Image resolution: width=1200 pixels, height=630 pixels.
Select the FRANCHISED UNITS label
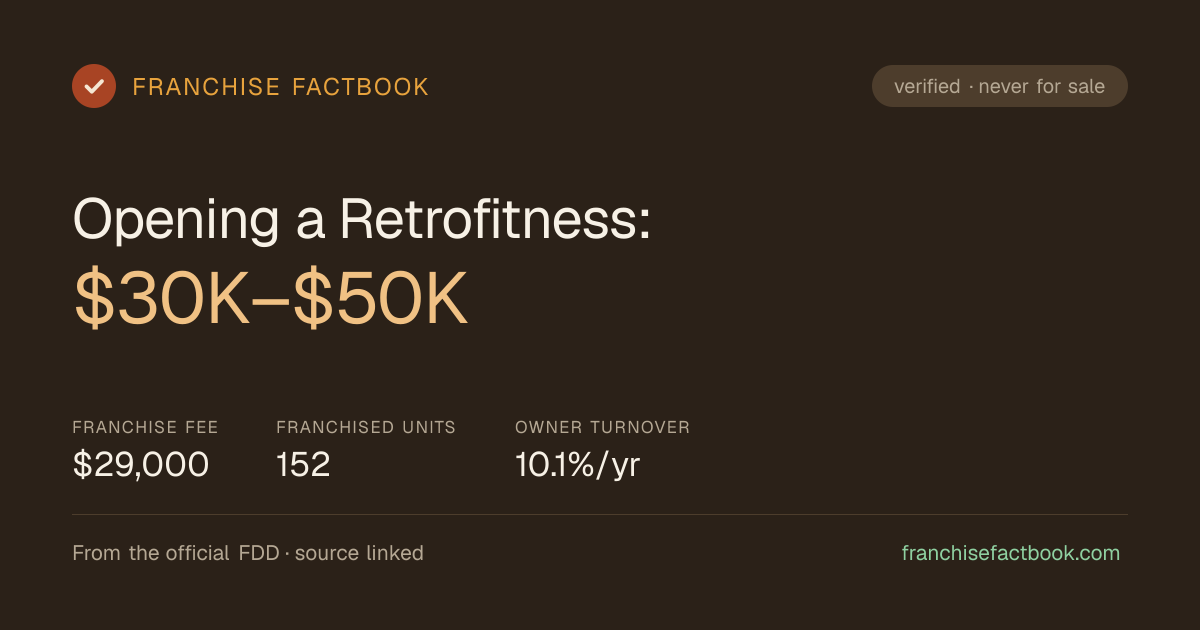click(x=366, y=427)
